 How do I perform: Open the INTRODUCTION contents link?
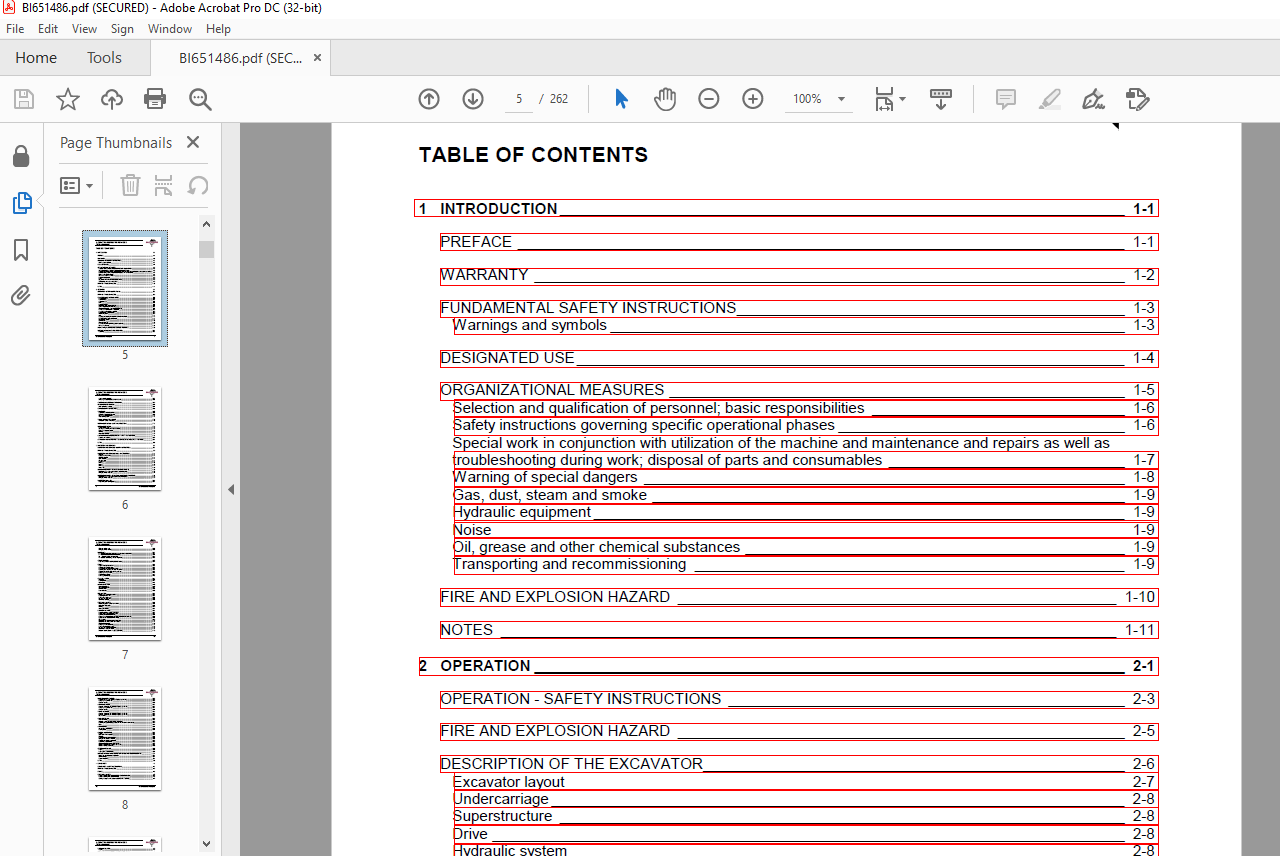point(786,209)
